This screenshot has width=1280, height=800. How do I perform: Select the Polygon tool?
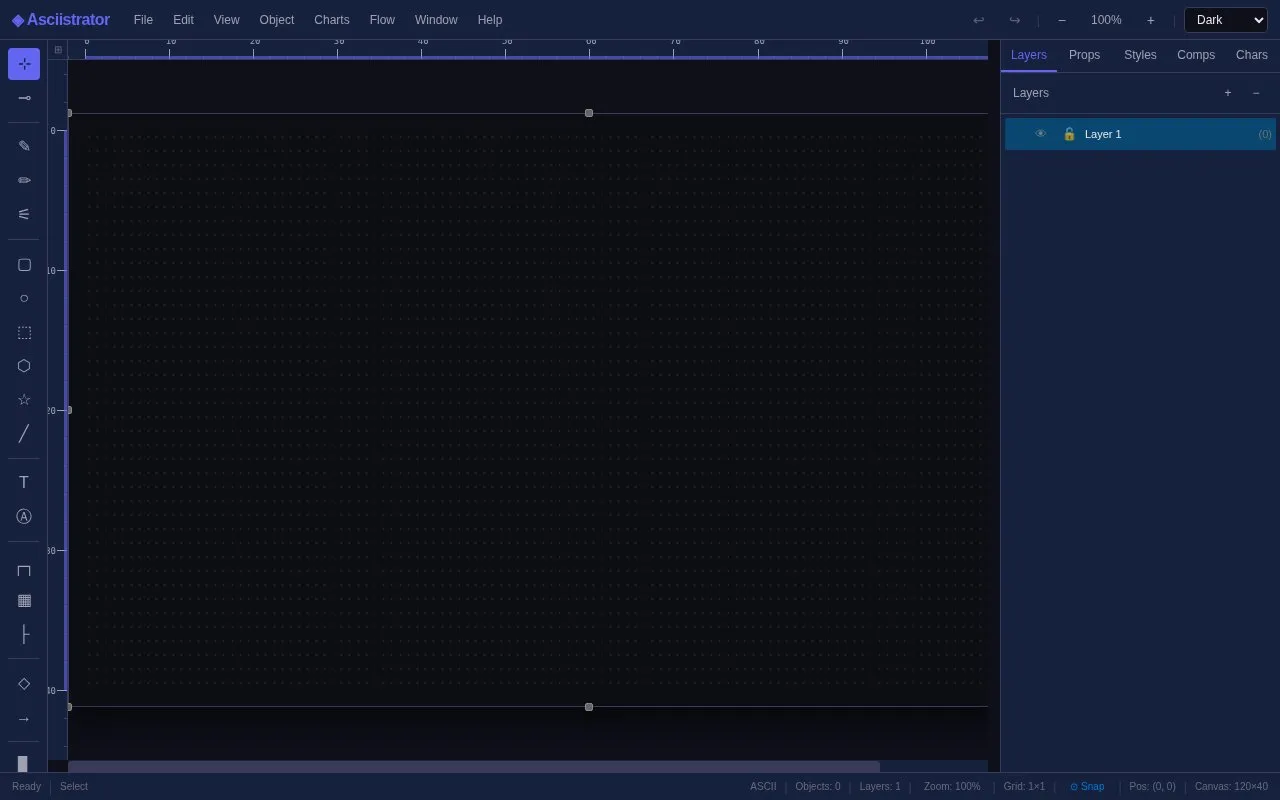(24, 366)
